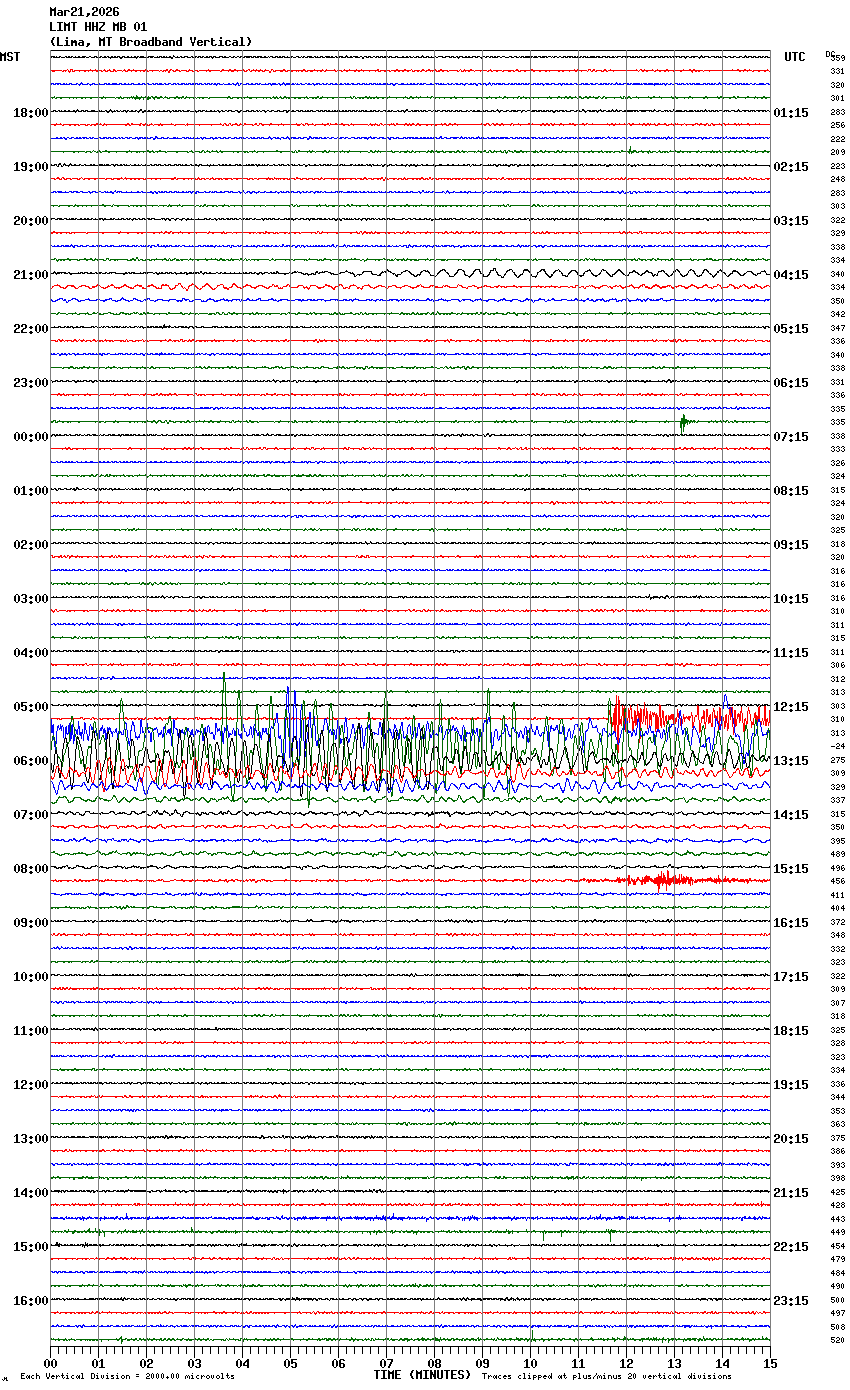Select minute 15 on the bottom axis
Screen dimensions: 850x1390
click(x=770, y=1363)
